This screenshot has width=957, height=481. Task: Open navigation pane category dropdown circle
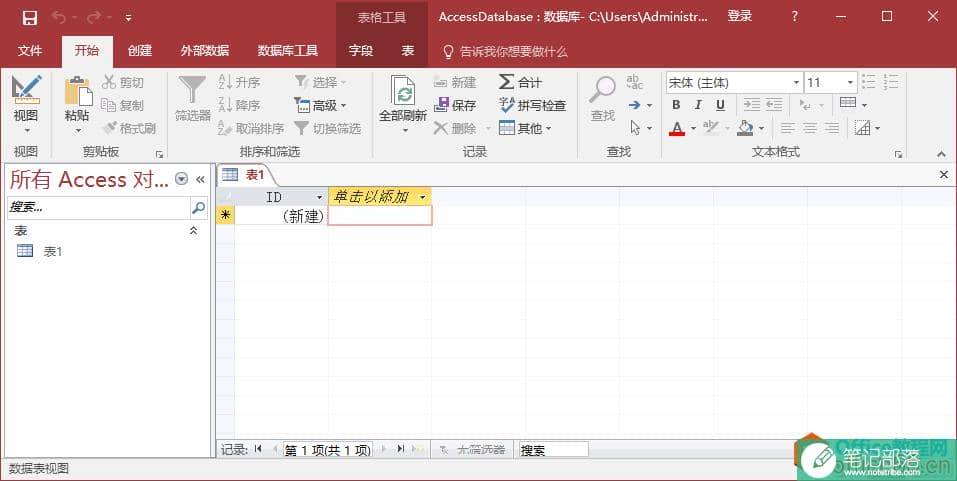[x=181, y=179]
